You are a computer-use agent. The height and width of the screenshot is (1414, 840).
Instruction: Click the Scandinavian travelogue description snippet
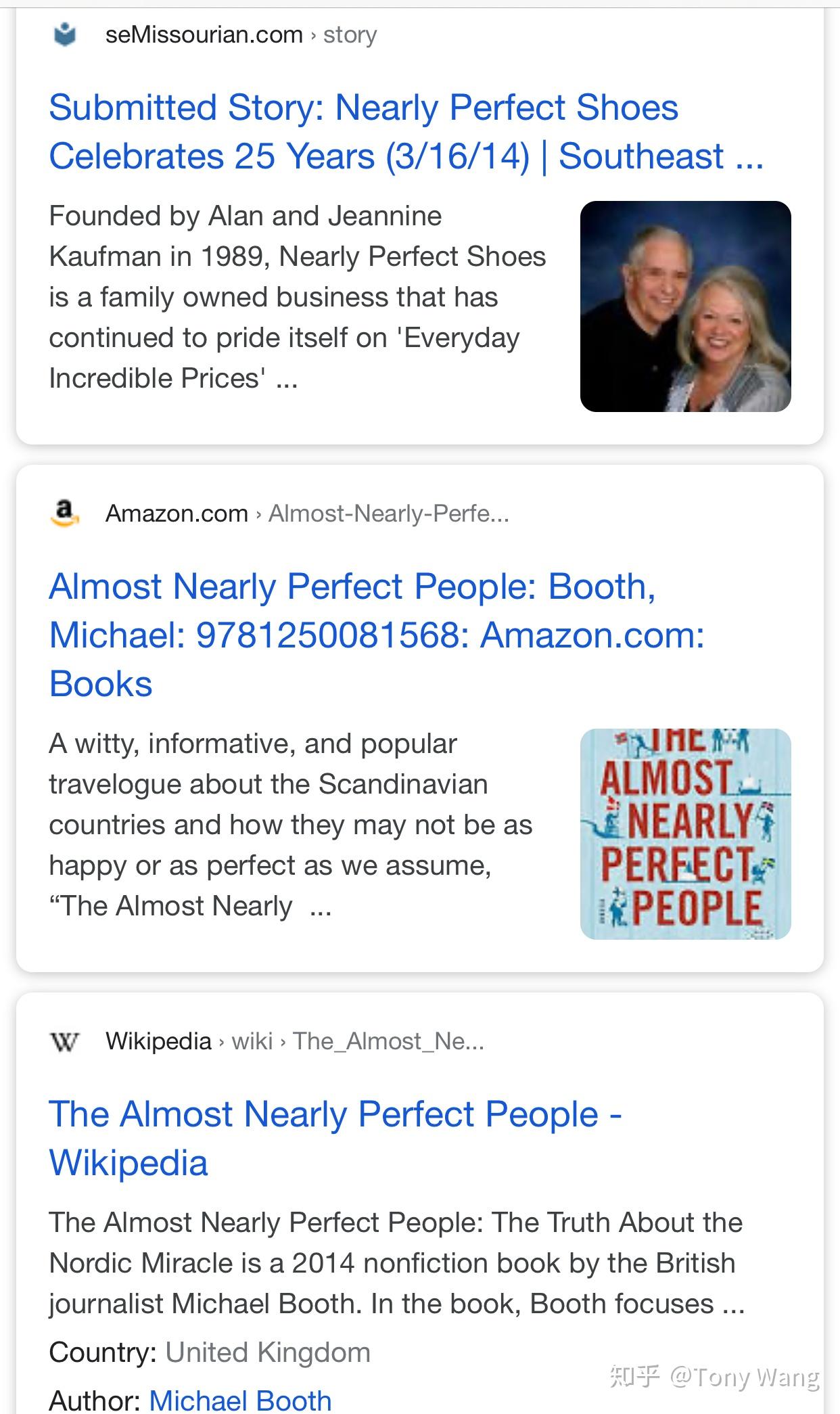289,825
